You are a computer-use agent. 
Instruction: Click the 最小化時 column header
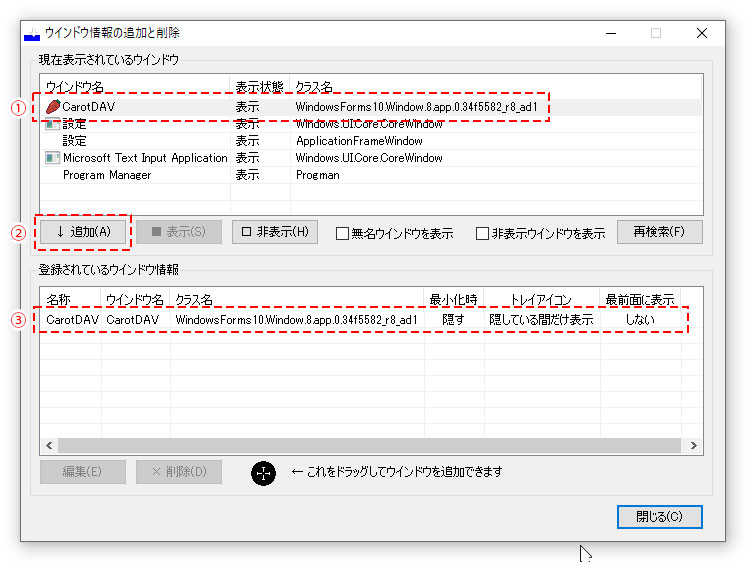pos(453,300)
